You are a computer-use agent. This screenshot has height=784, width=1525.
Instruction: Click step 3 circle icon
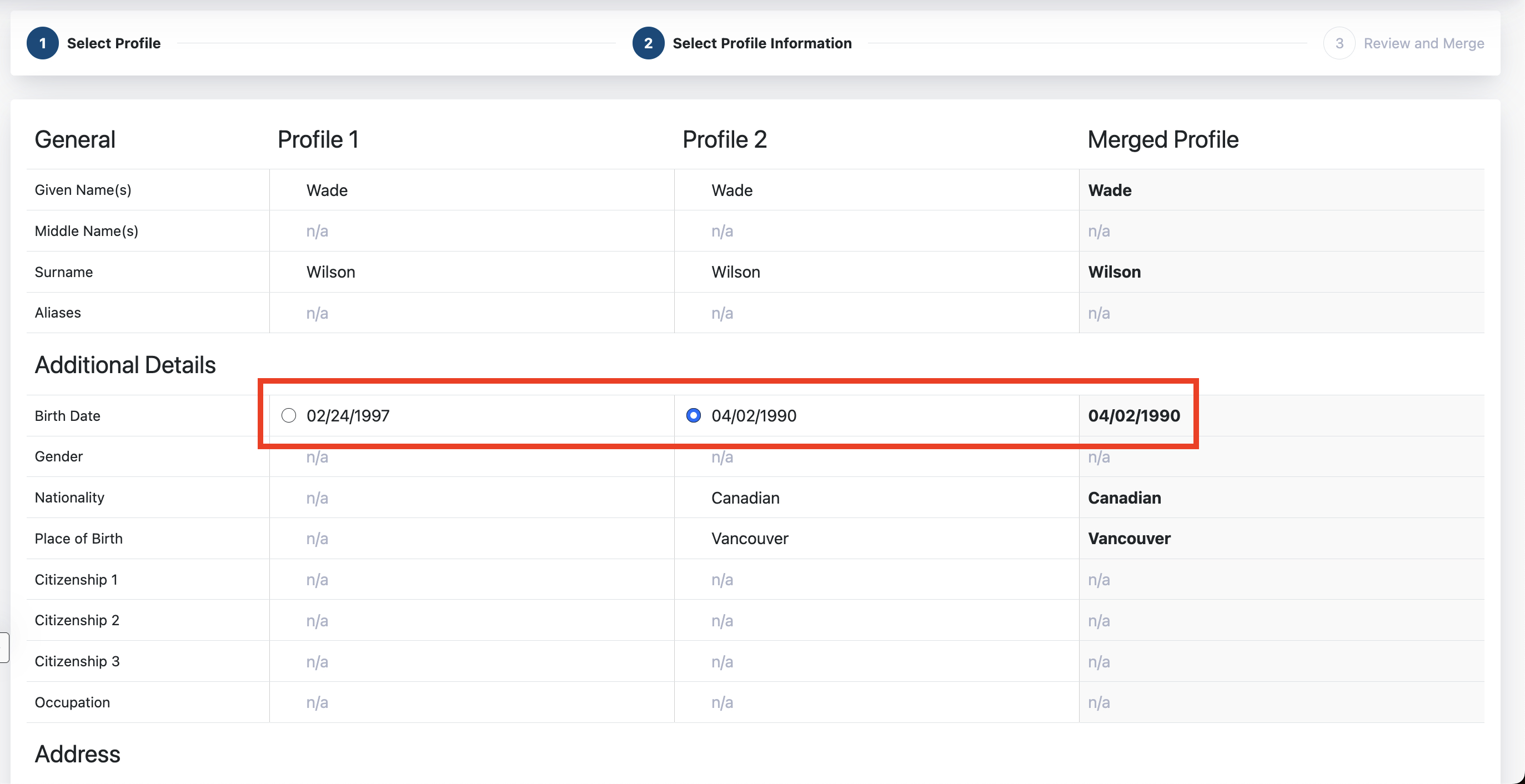tap(1339, 43)
